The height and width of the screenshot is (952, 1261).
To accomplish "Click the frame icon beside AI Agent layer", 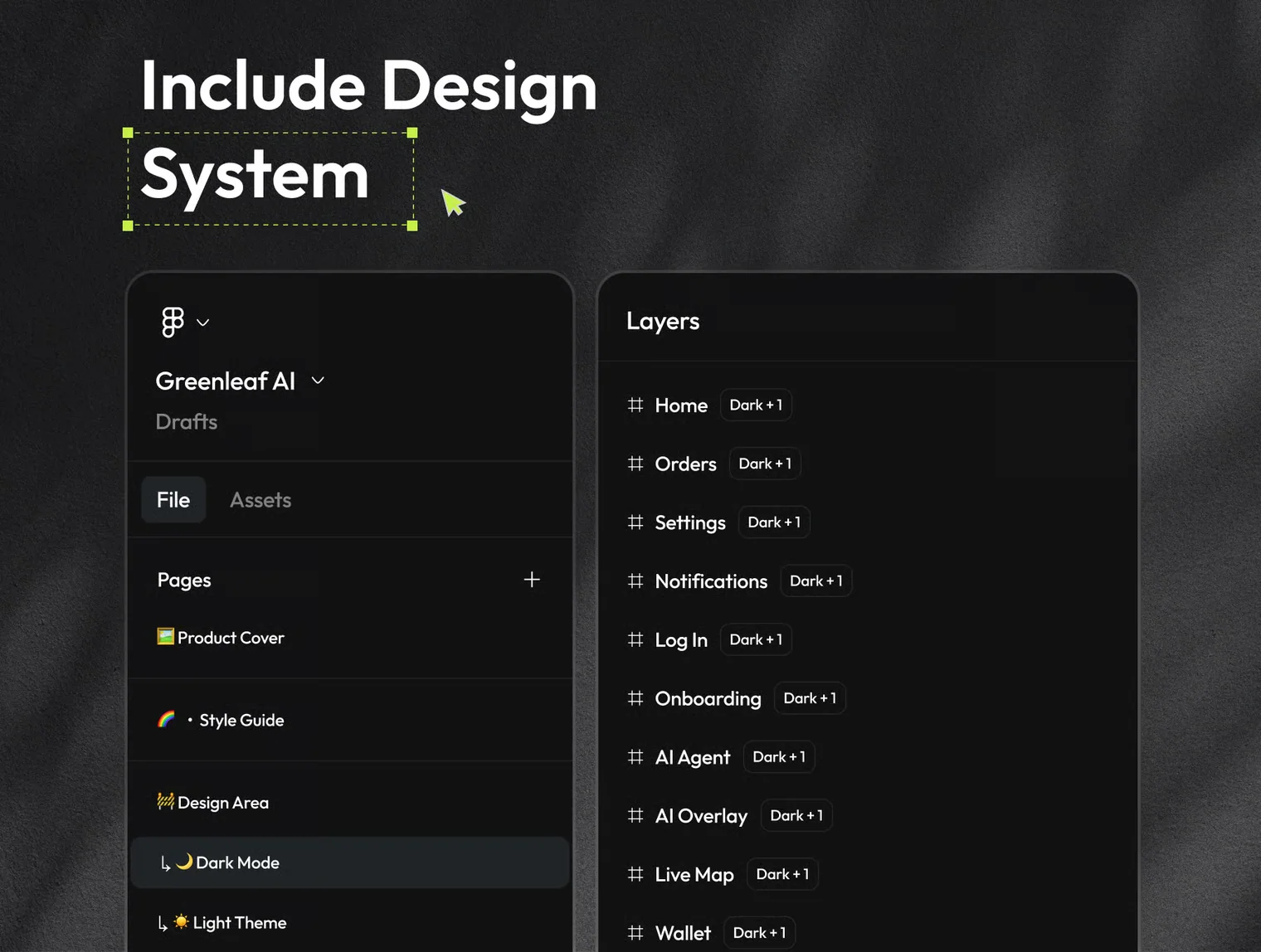I will click(635, 757).
